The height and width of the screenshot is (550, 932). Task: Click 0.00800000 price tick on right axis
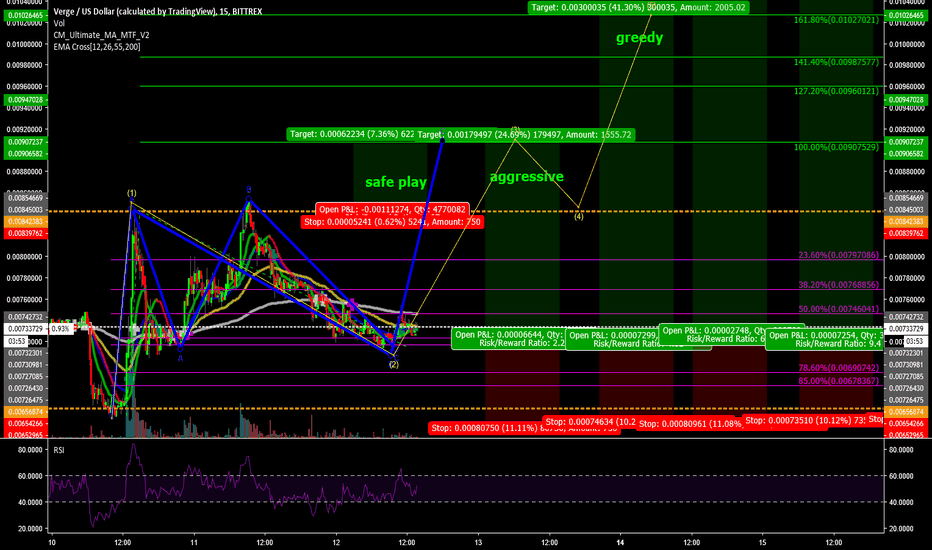click(x=906, y=257)
